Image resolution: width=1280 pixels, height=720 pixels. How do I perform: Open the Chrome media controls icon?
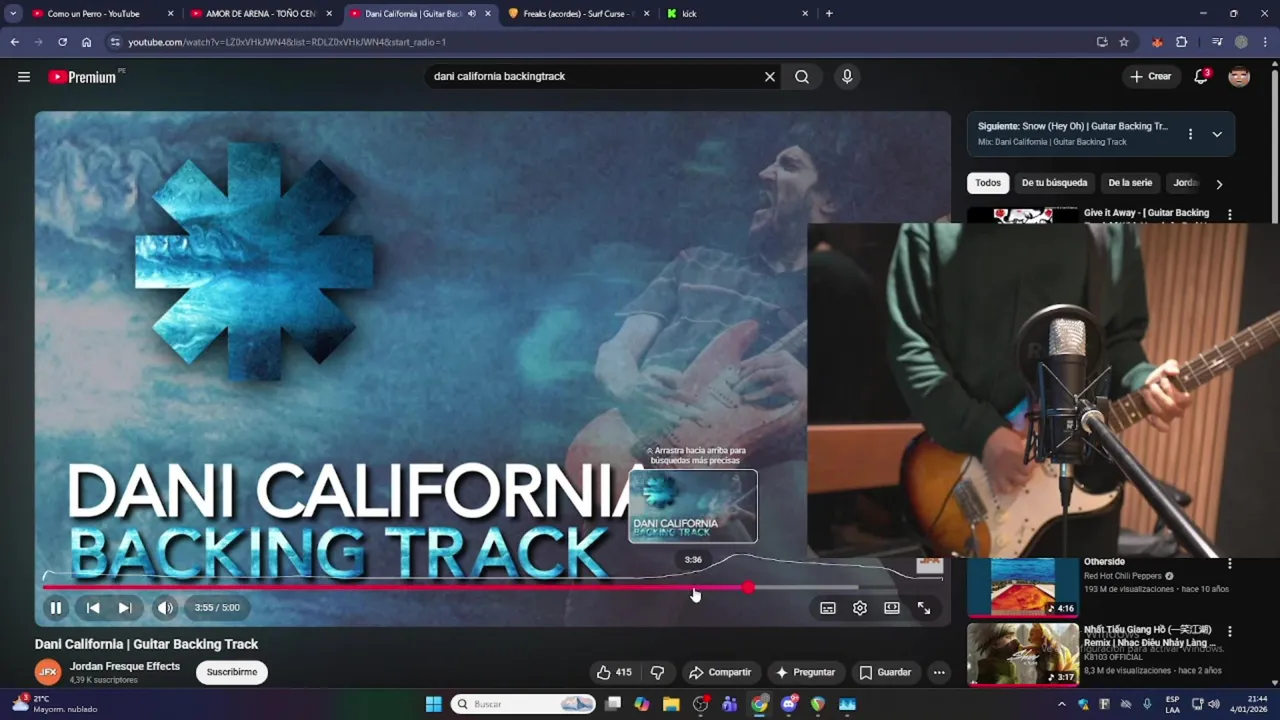[1216, 42]
